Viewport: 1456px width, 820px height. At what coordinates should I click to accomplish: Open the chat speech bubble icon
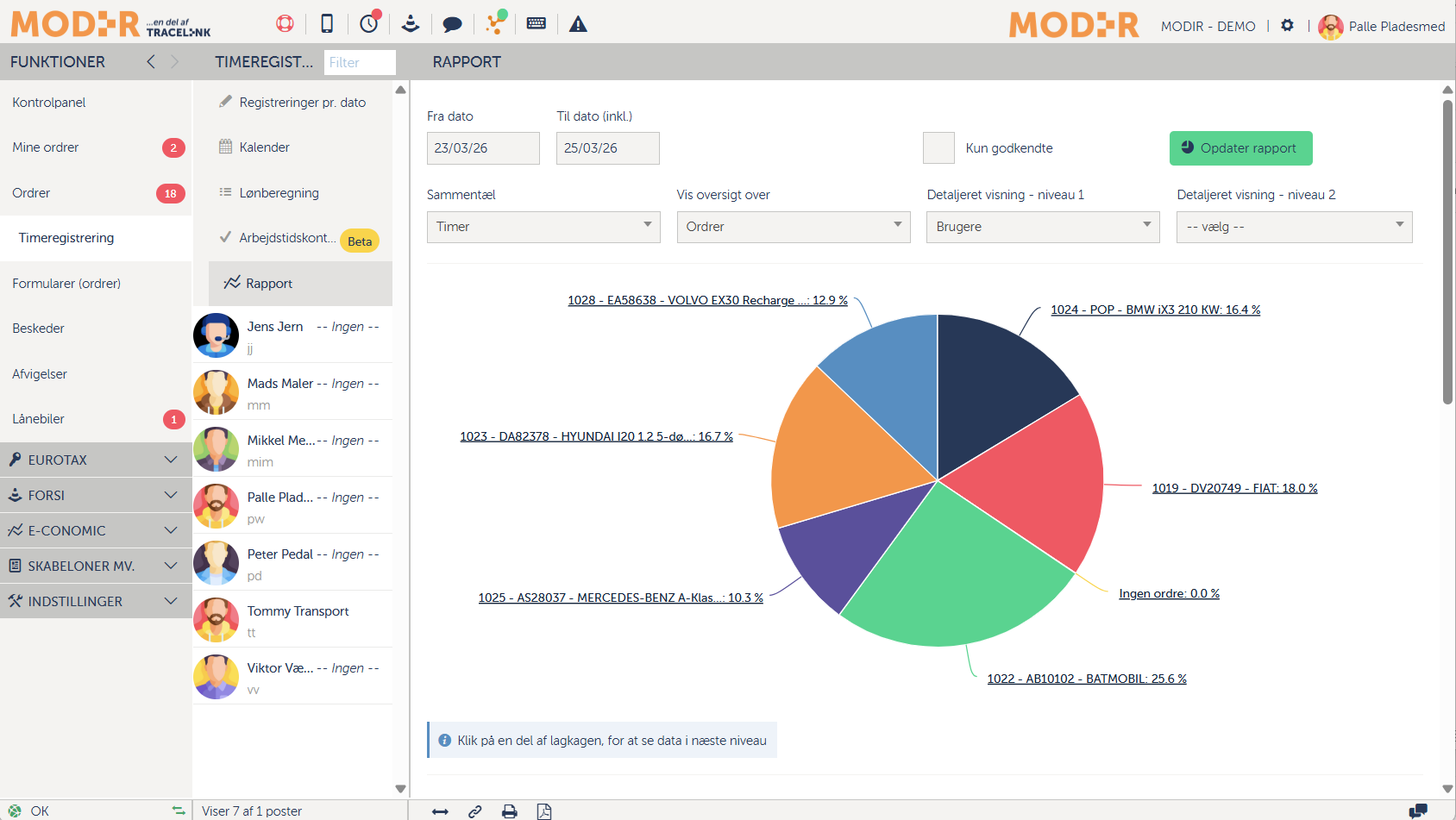452,24
